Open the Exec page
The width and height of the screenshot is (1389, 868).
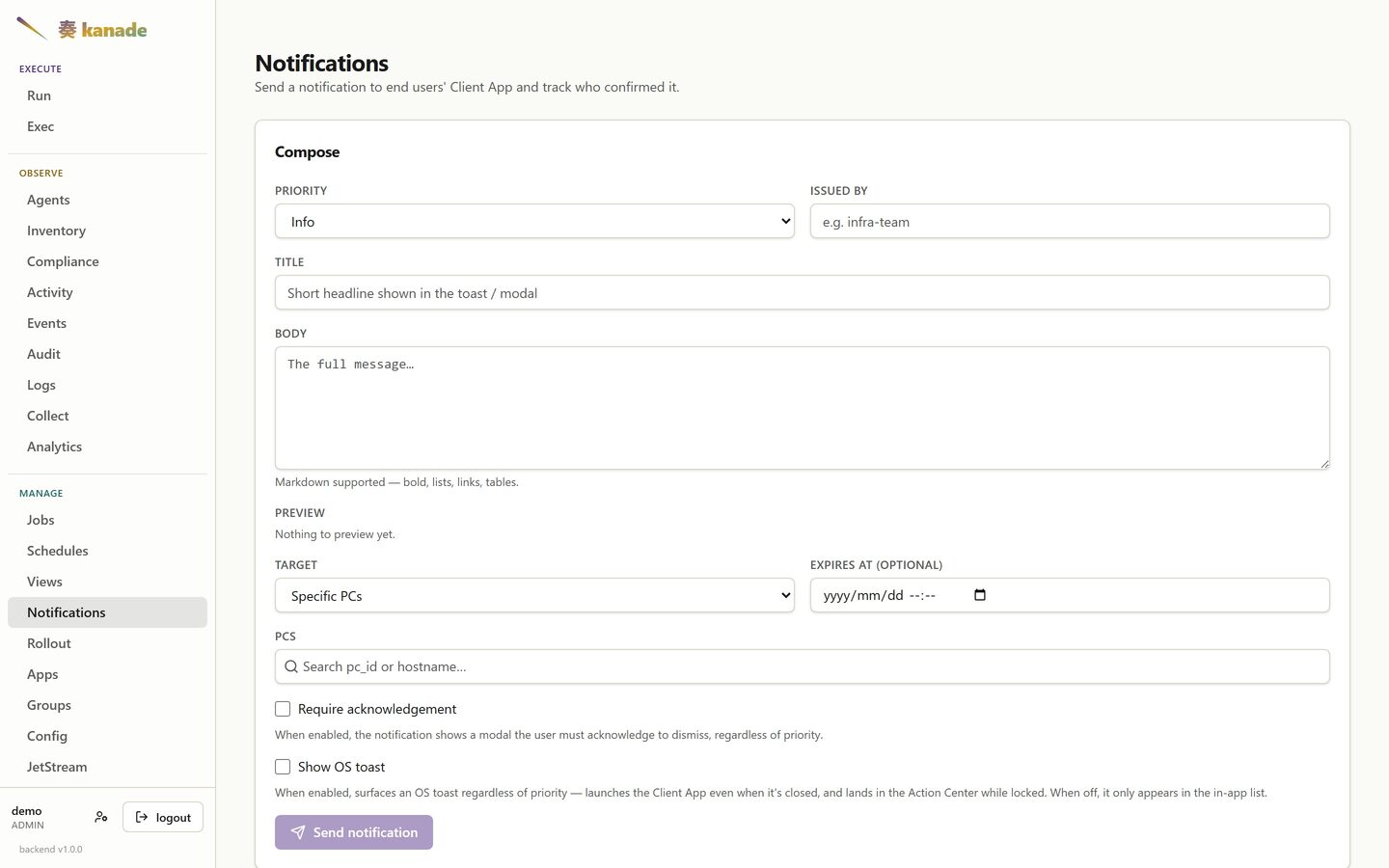(x=107, y=126)
